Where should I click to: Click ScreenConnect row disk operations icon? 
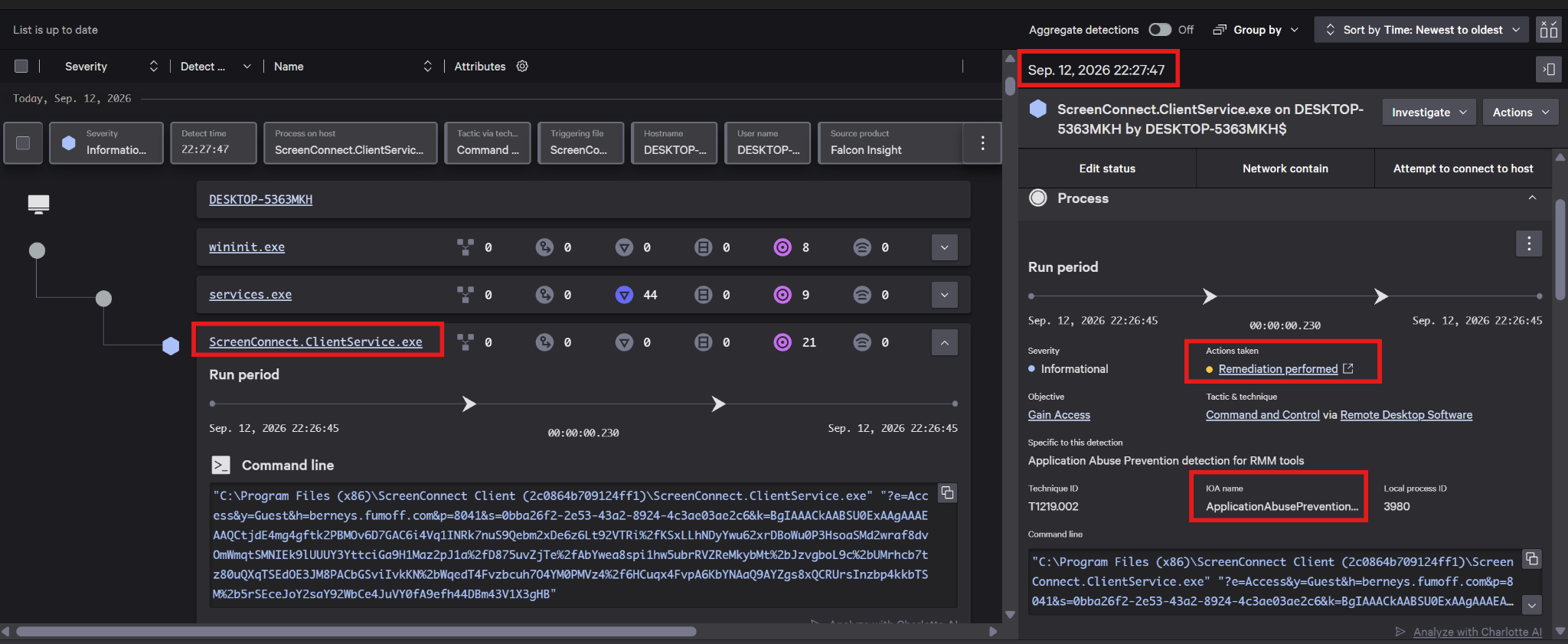(704, 342)
